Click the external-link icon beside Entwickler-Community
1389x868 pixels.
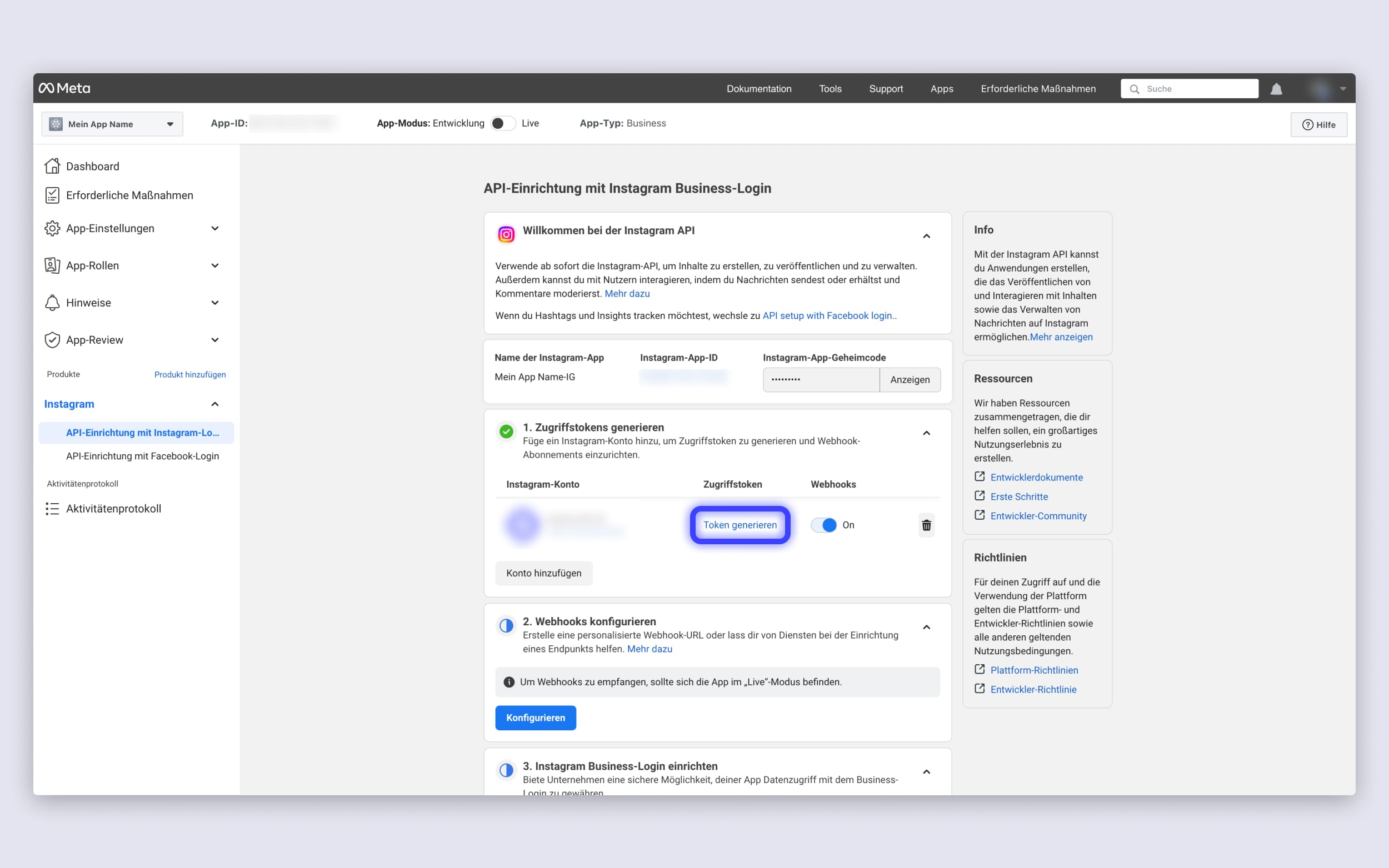point(980,515)
